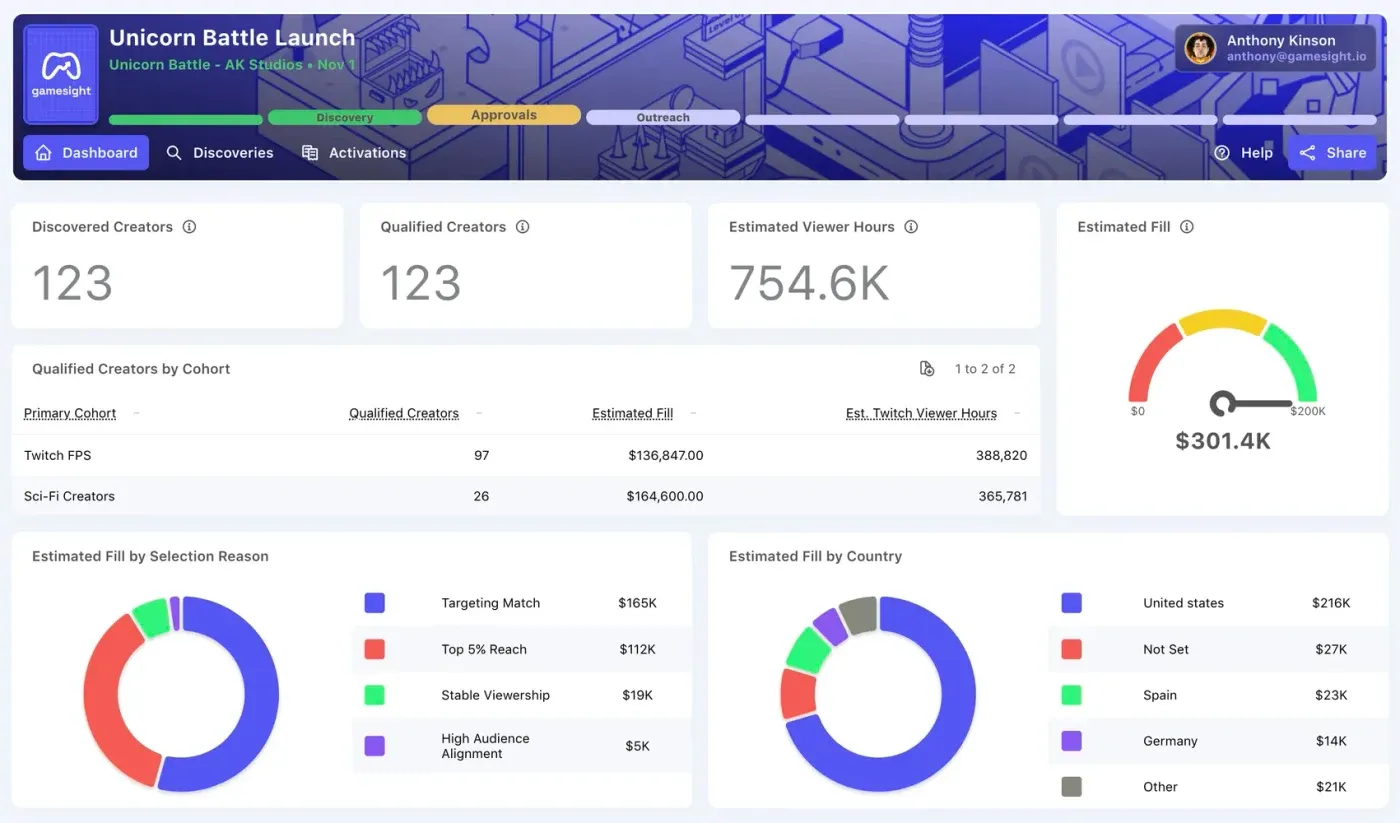Click the Selection Reason donut chart

[181, 694]
